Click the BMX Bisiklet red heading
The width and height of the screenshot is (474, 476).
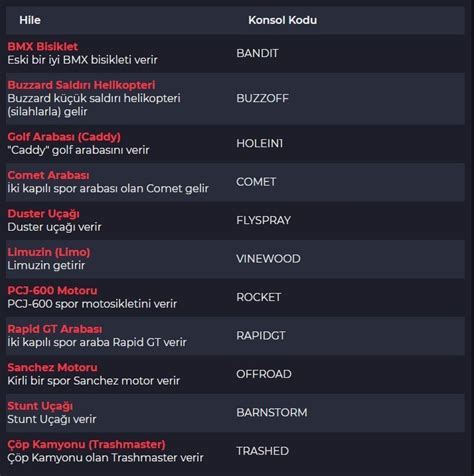click(x=43, y=46)
